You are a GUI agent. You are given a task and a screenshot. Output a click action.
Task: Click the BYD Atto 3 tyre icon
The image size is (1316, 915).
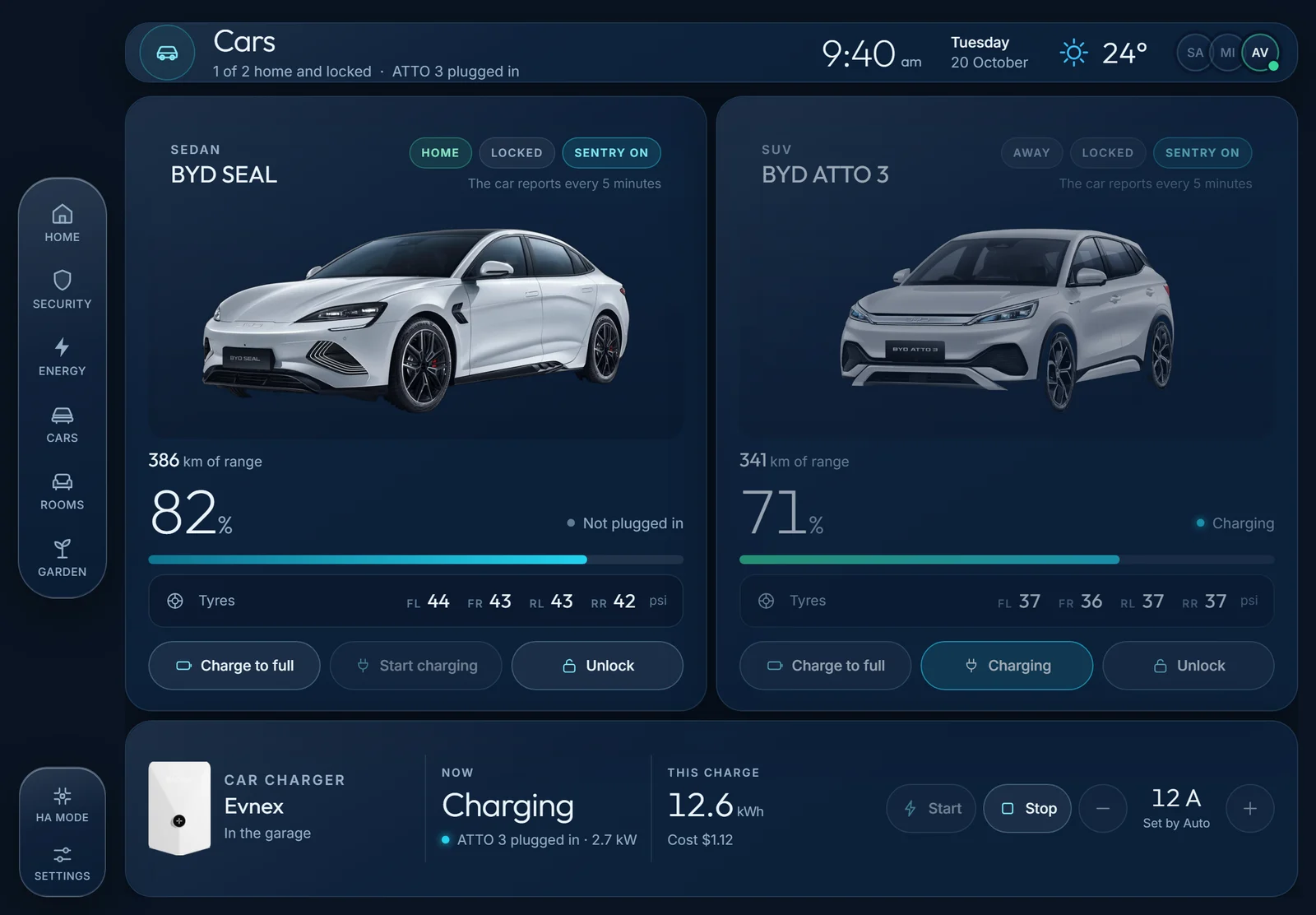(766, 601)
